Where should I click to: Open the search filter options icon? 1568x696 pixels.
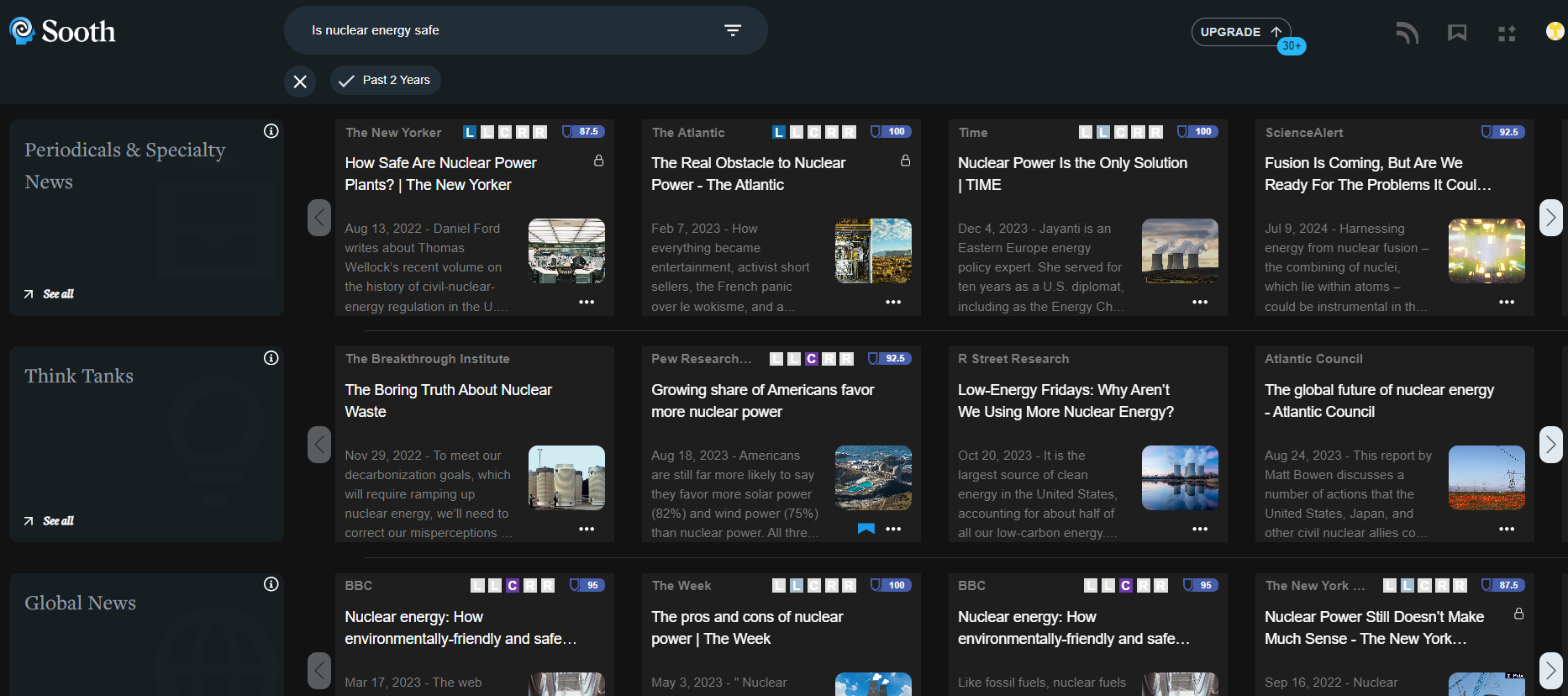732,30
